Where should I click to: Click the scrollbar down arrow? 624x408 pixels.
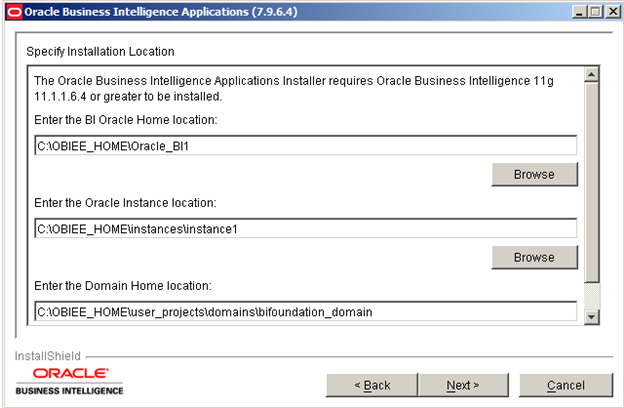(x=592, y=317)
